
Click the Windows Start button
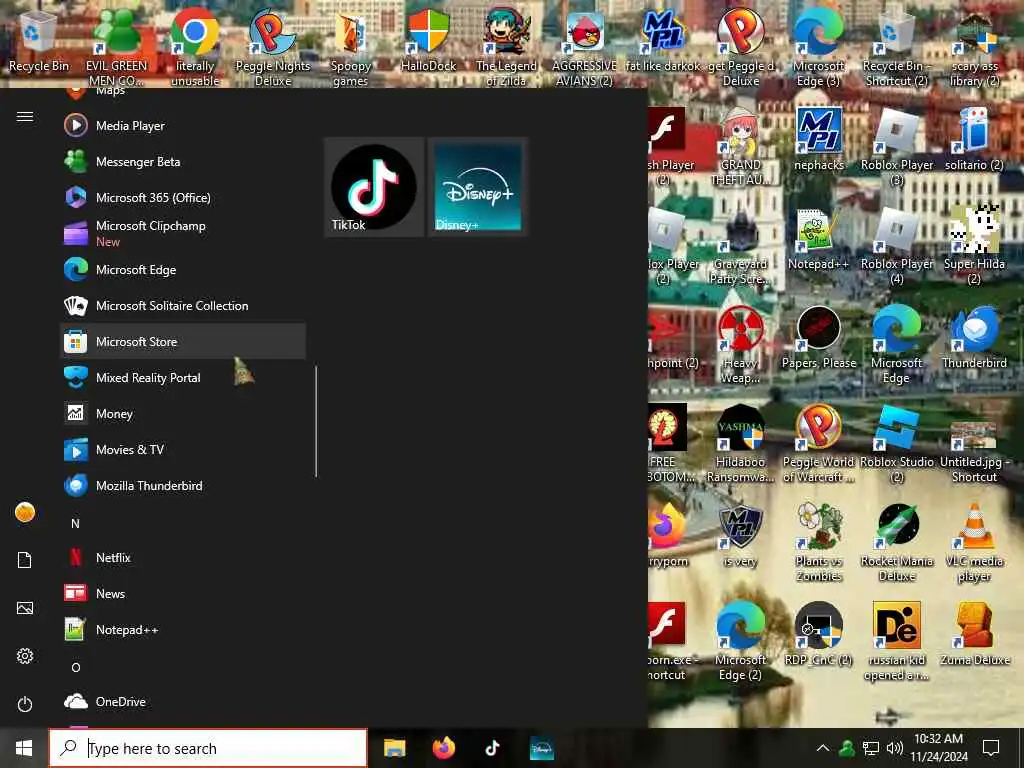(24, 748)
